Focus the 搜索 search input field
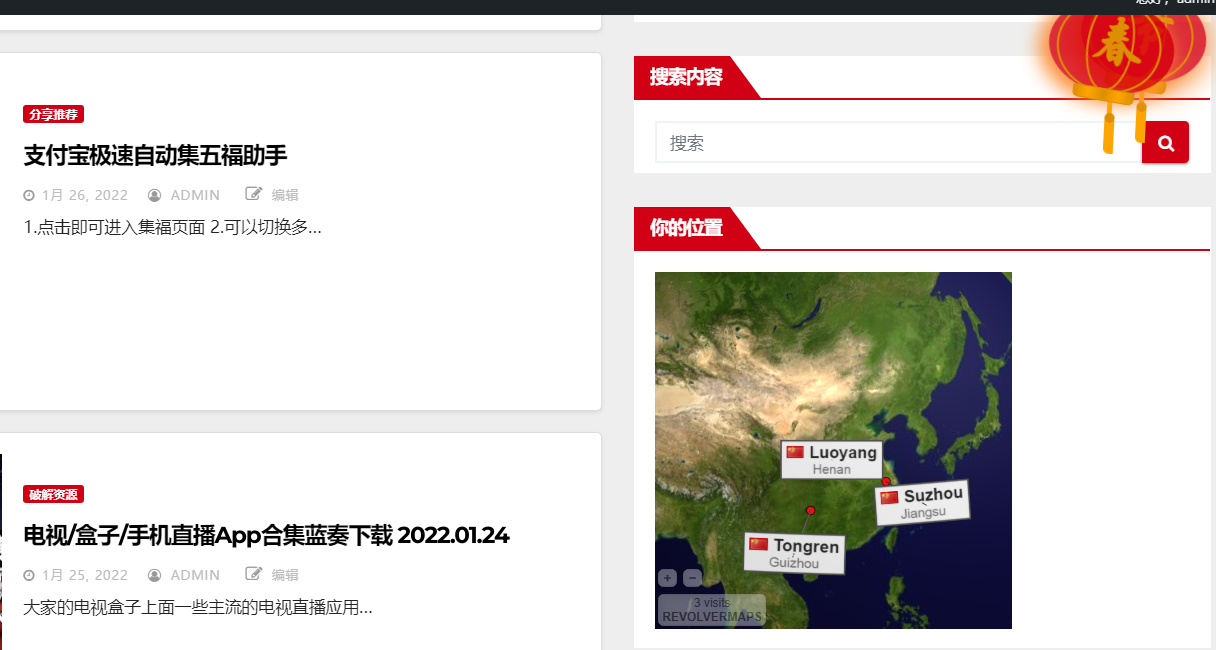This screenshot has height=650, width=1216. click(898, 142)
